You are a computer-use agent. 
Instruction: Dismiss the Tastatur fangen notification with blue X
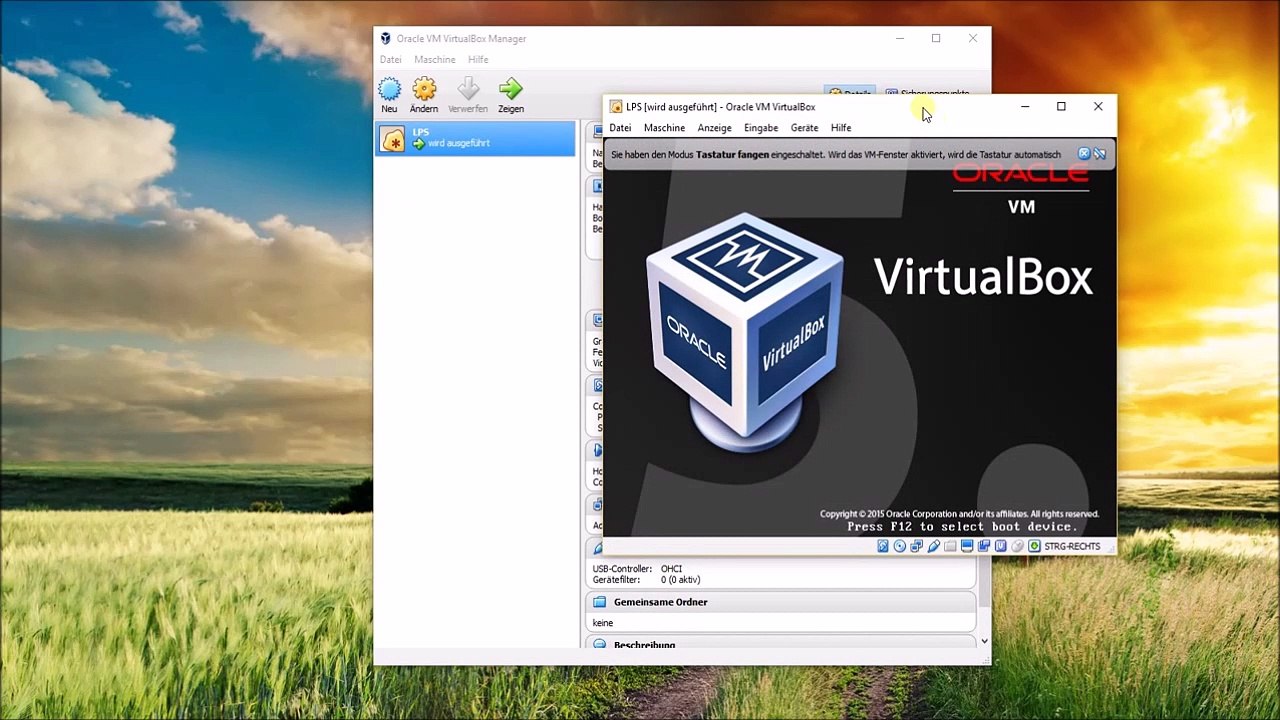1084,154
